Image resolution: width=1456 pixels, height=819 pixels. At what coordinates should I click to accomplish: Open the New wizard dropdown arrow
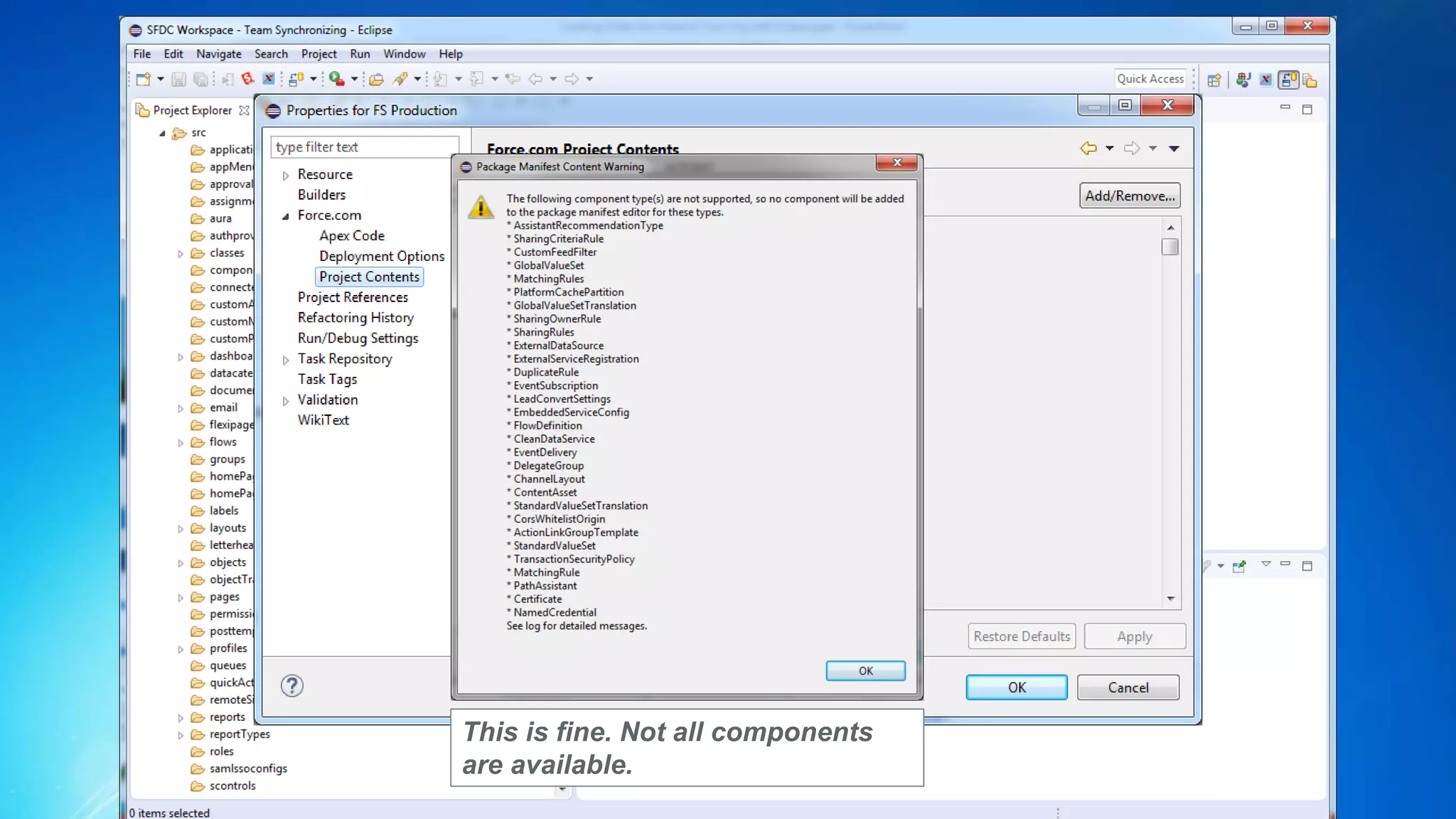161,79
